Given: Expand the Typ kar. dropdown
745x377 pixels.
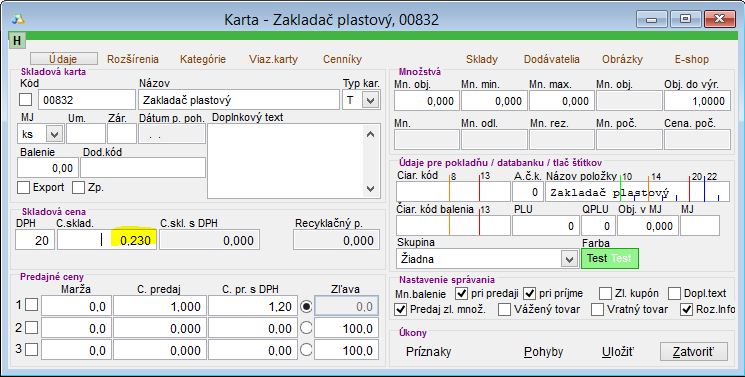Looking at the screenshot, I should [371, 100].
